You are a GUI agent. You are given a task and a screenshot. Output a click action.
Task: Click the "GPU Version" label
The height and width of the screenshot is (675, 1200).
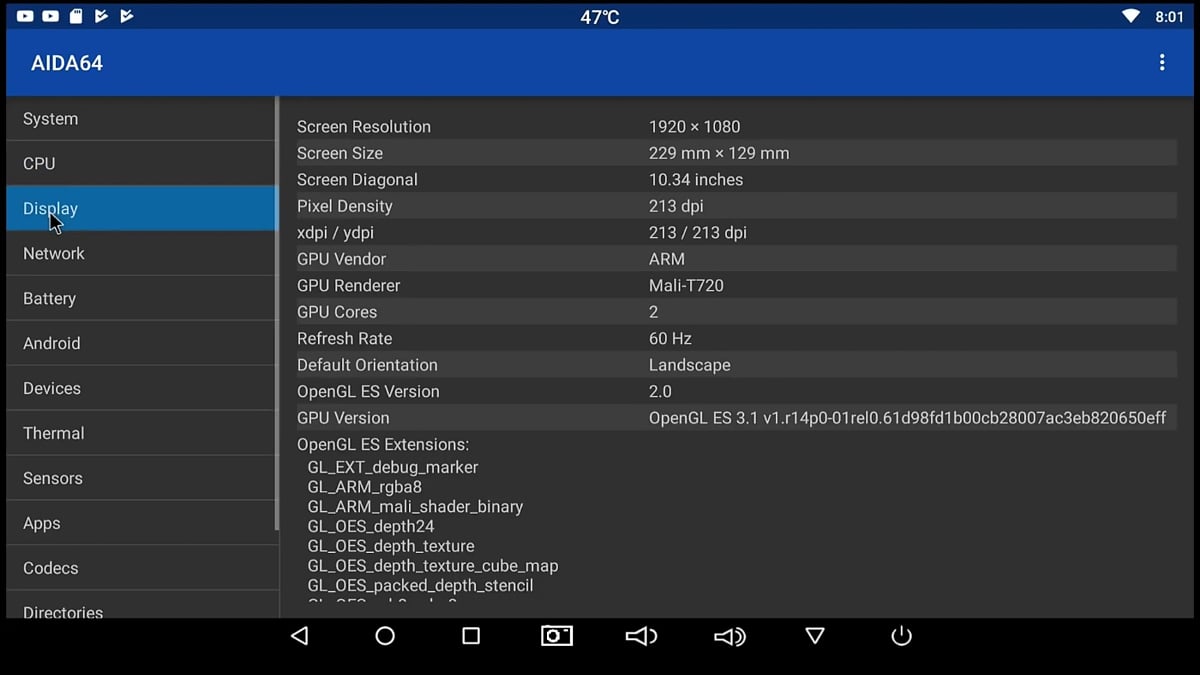coord(343,418)
